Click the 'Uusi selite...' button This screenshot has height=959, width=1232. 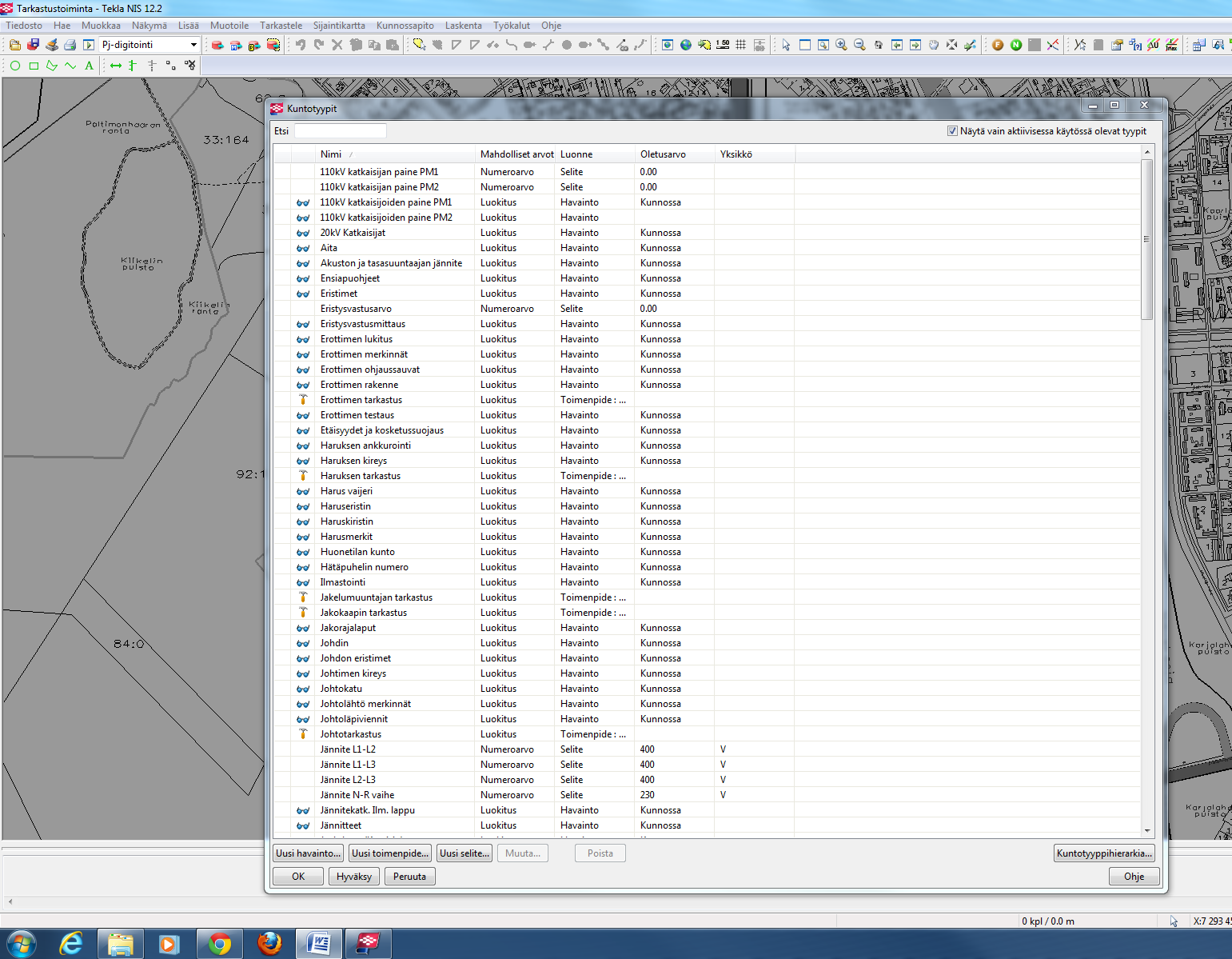point(464,853)
